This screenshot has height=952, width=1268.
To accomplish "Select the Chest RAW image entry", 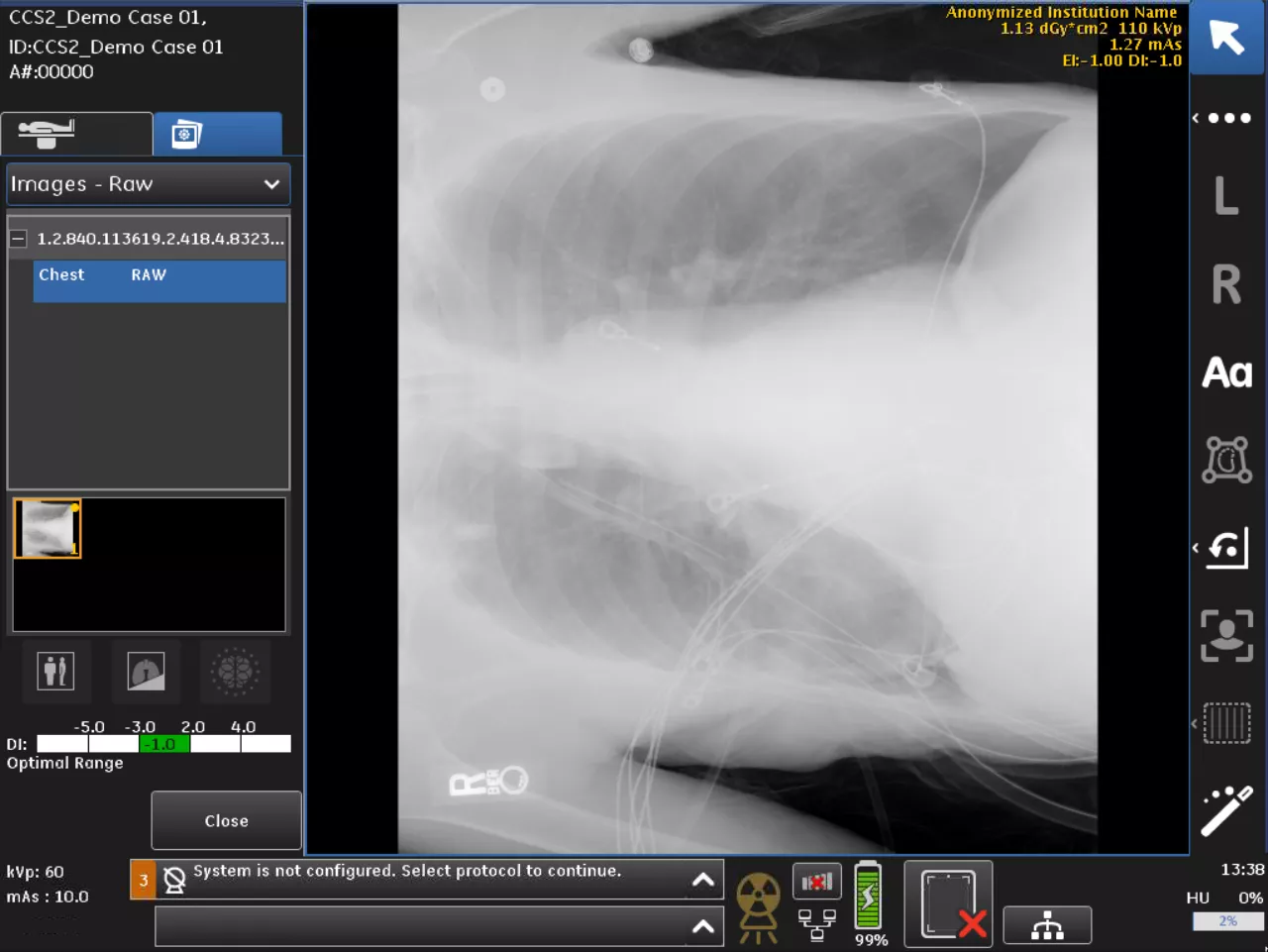I will click(x=159, y=281).
